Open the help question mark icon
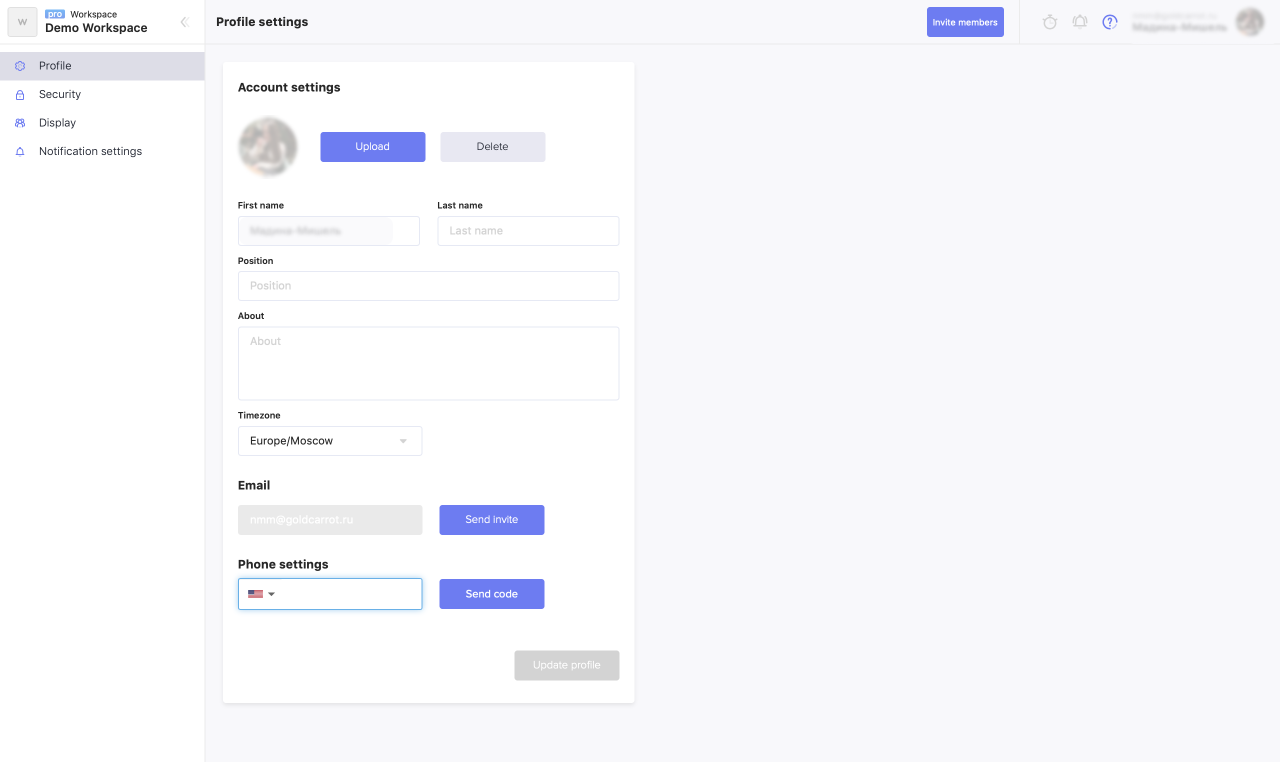The height and width of the screenshot is (762, 1280). [1110, 22]
